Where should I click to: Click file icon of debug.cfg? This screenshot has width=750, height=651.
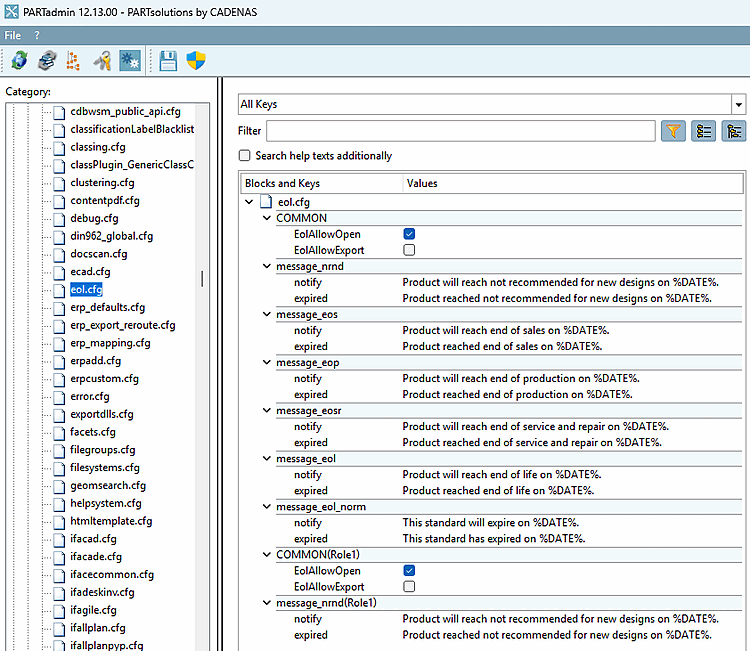point(59,219)
